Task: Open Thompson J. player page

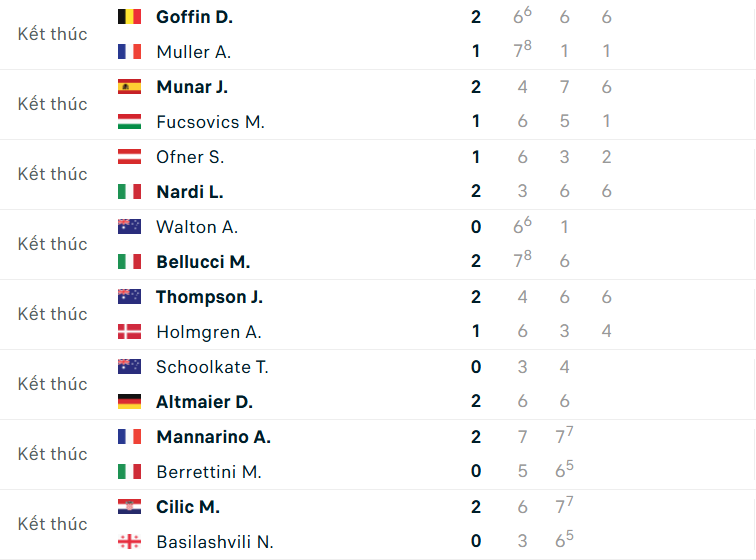Action: click(x=209, y=297)
